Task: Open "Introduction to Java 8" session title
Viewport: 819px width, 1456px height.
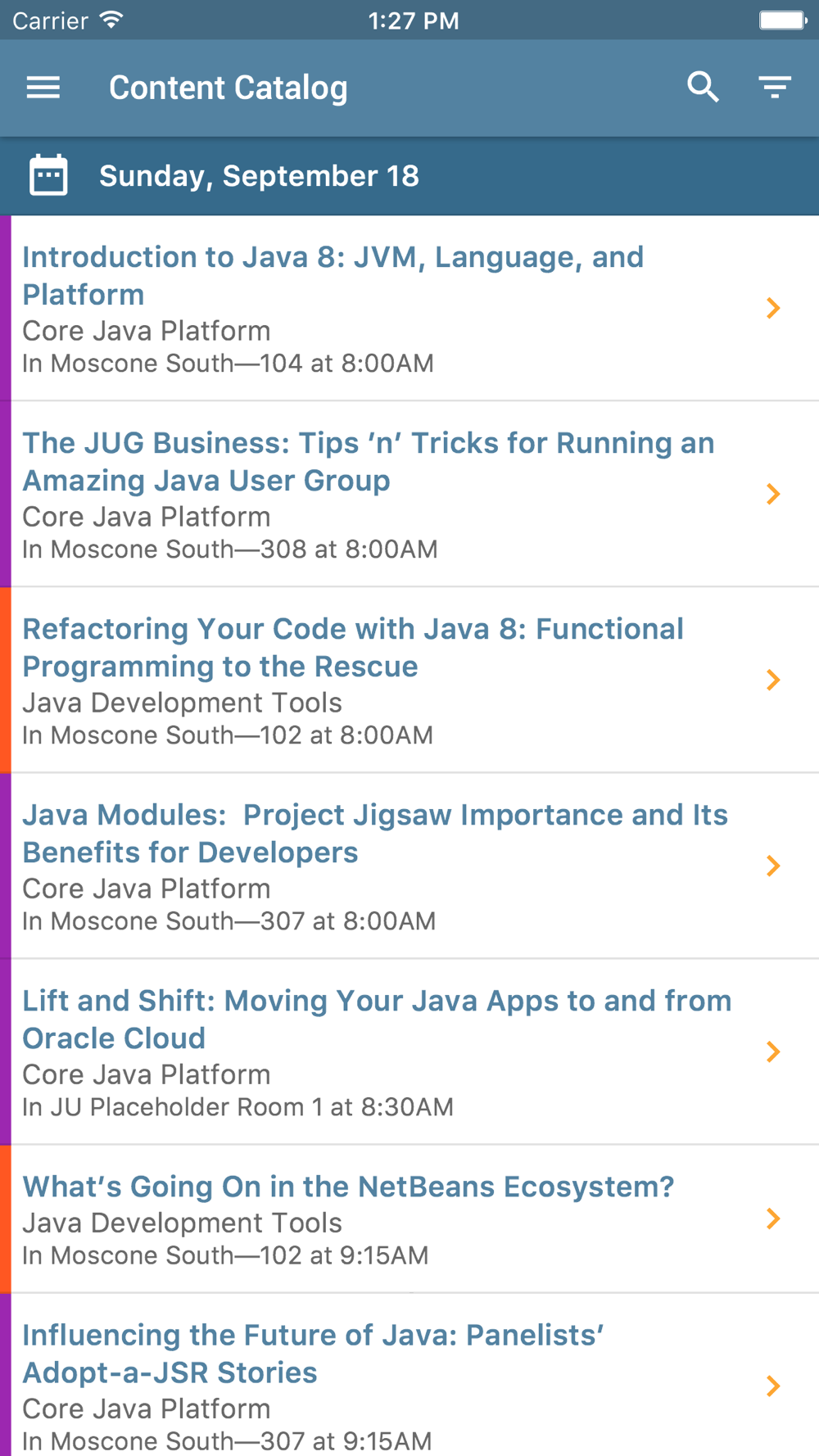Action: click(x=333, y=275)
